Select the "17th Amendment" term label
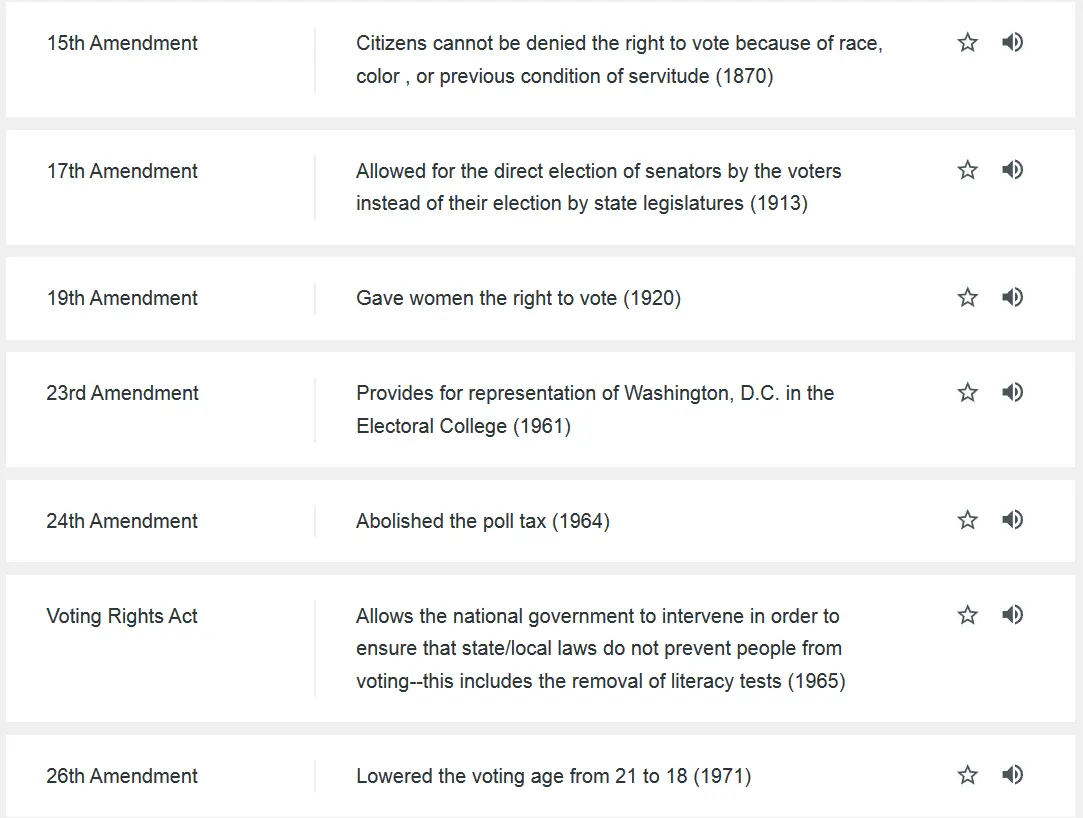 (122, 171)
